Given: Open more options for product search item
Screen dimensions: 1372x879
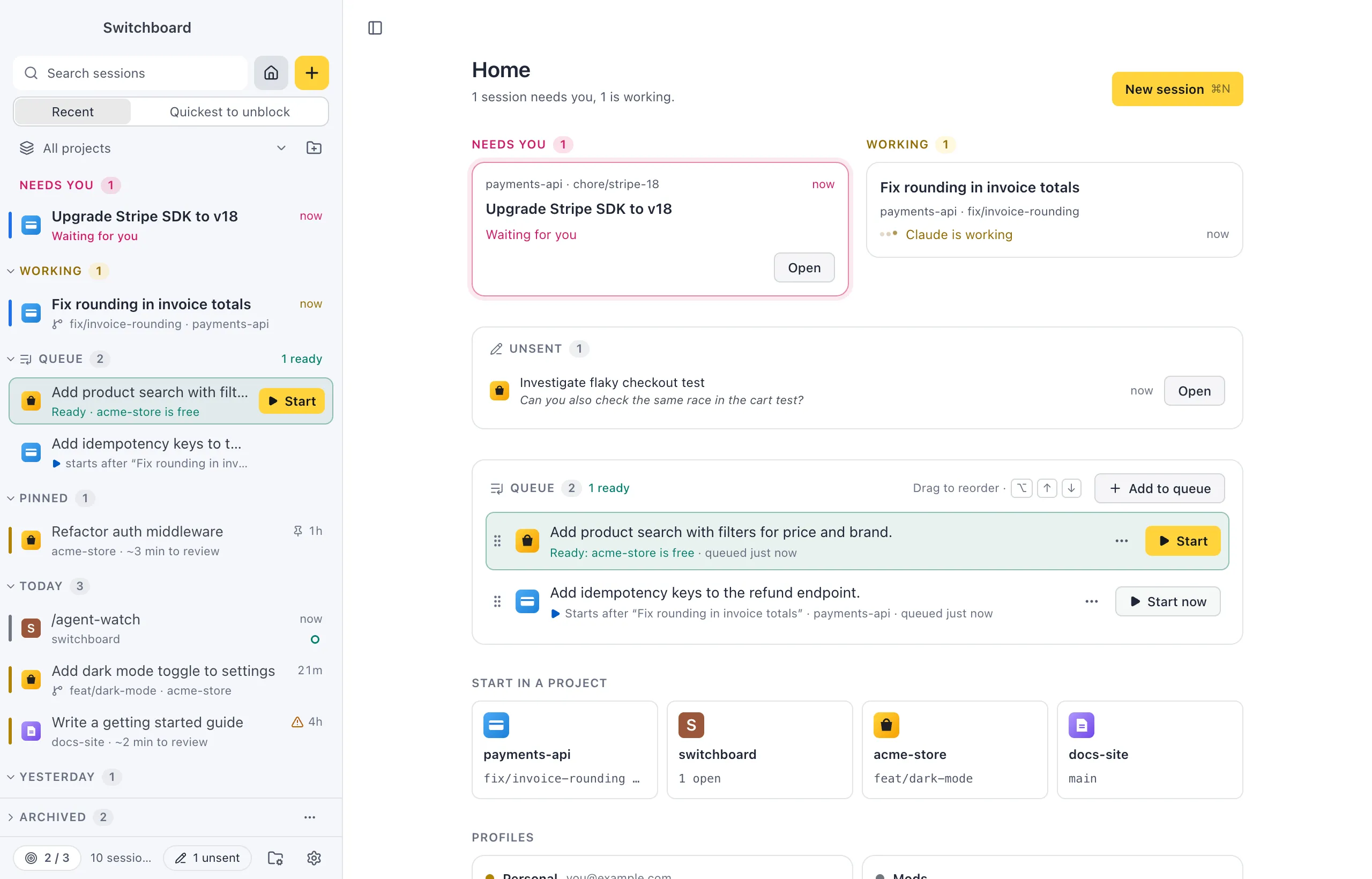Looking at the screenshot, I should [x=1122, y=540].
